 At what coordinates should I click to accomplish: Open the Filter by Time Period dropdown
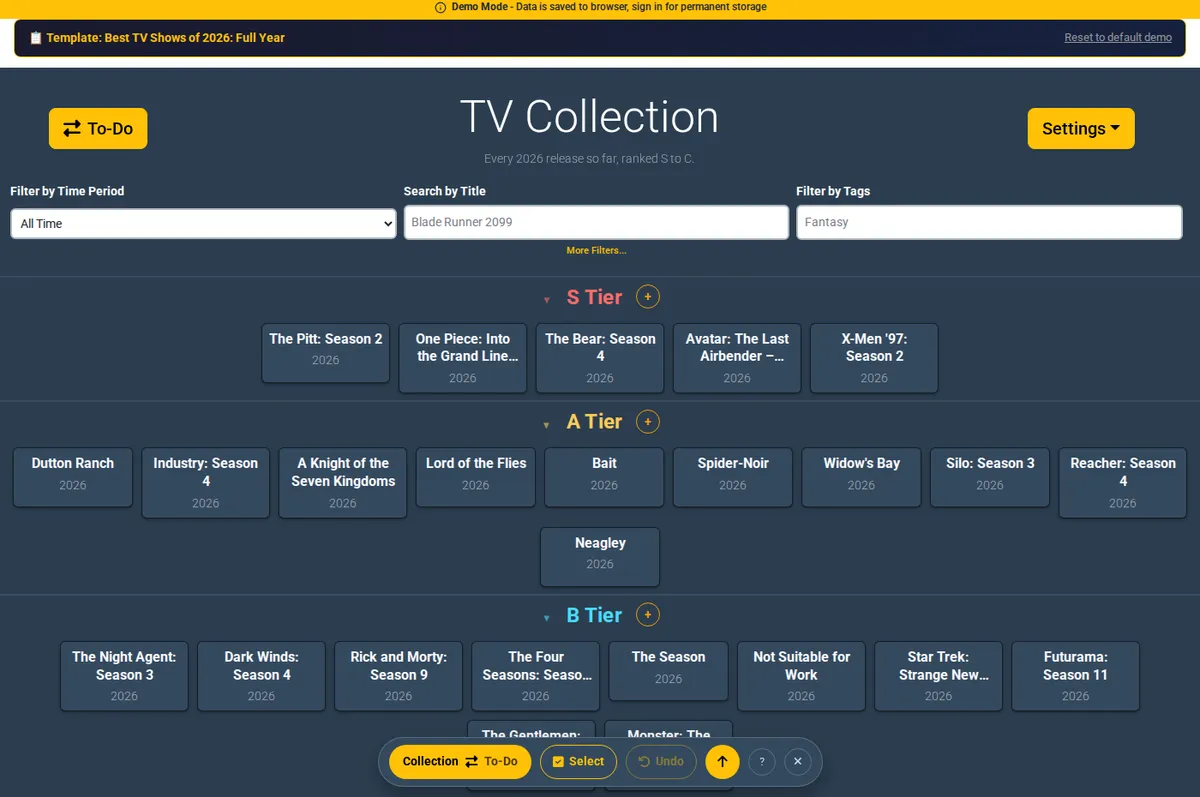(x=203, y=223)
